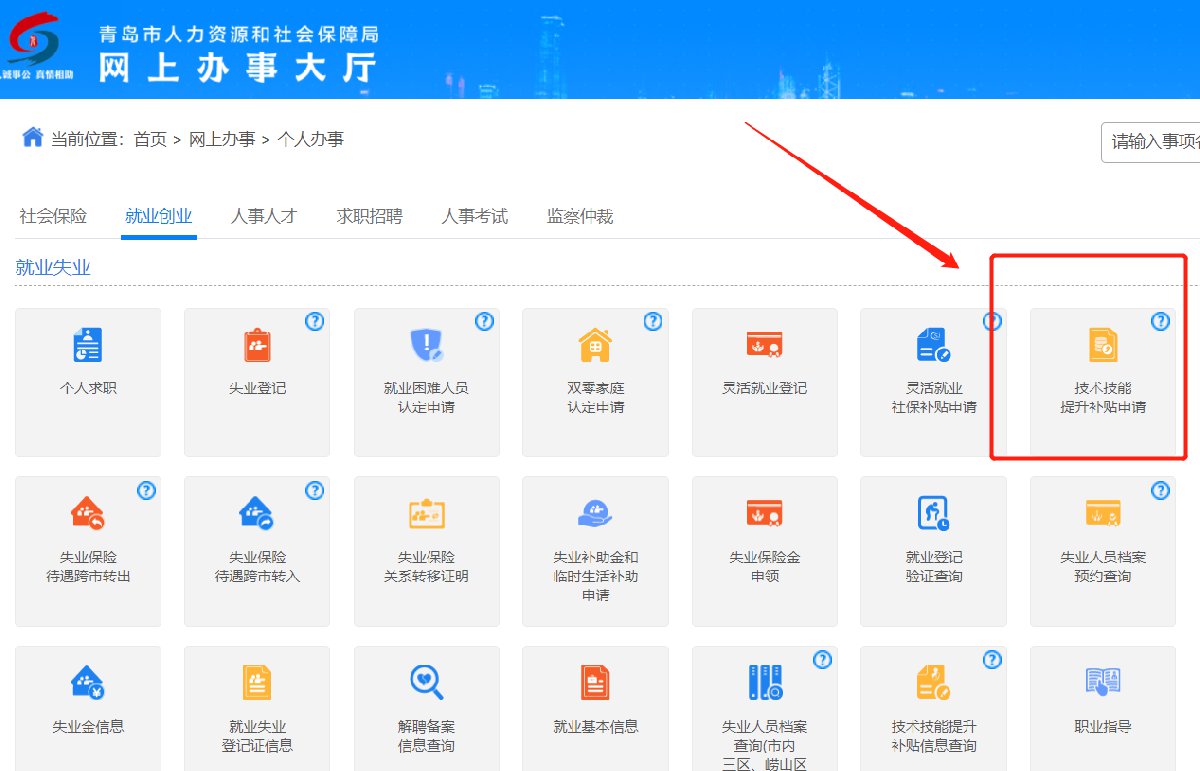Screen dimensions: 1200x771
Task: Click the 首页 breadcrumb link
Action: (150, 140)
